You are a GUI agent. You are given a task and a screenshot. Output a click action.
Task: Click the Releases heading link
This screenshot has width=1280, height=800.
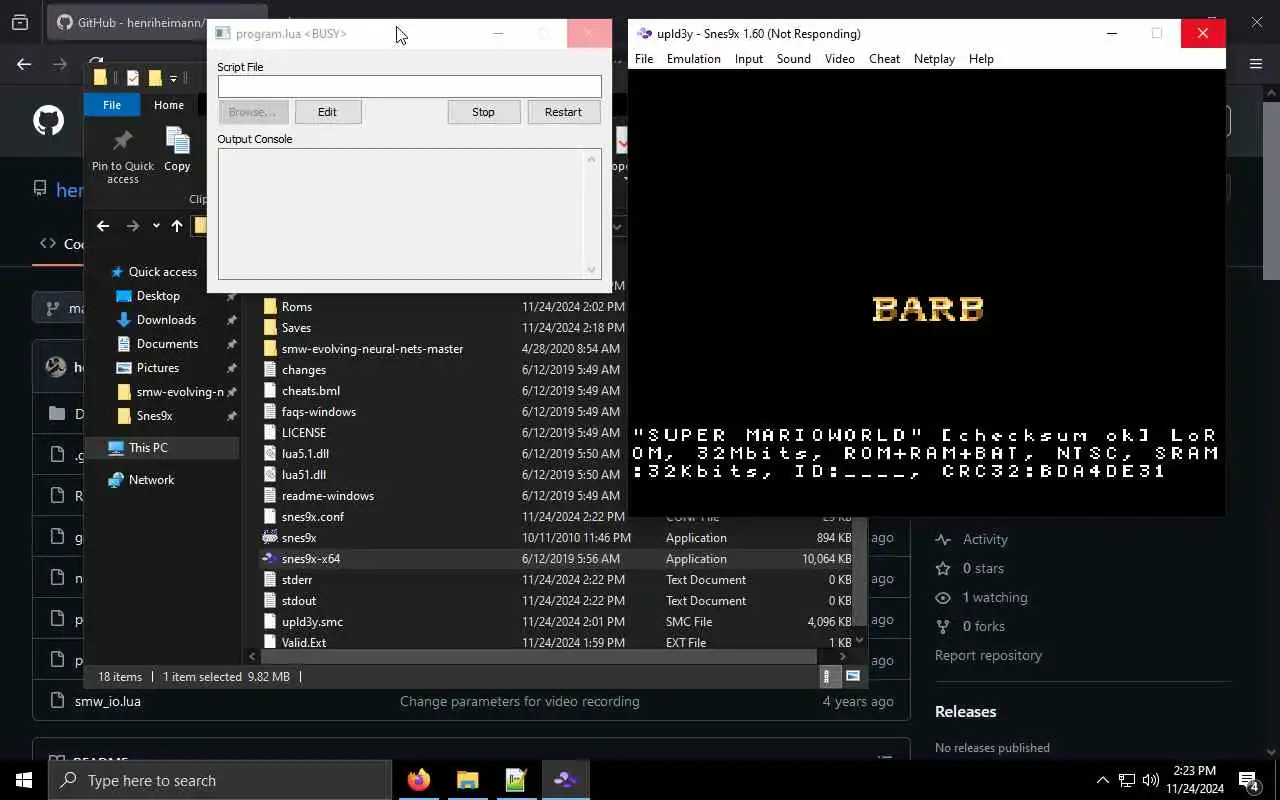point(965,712)
